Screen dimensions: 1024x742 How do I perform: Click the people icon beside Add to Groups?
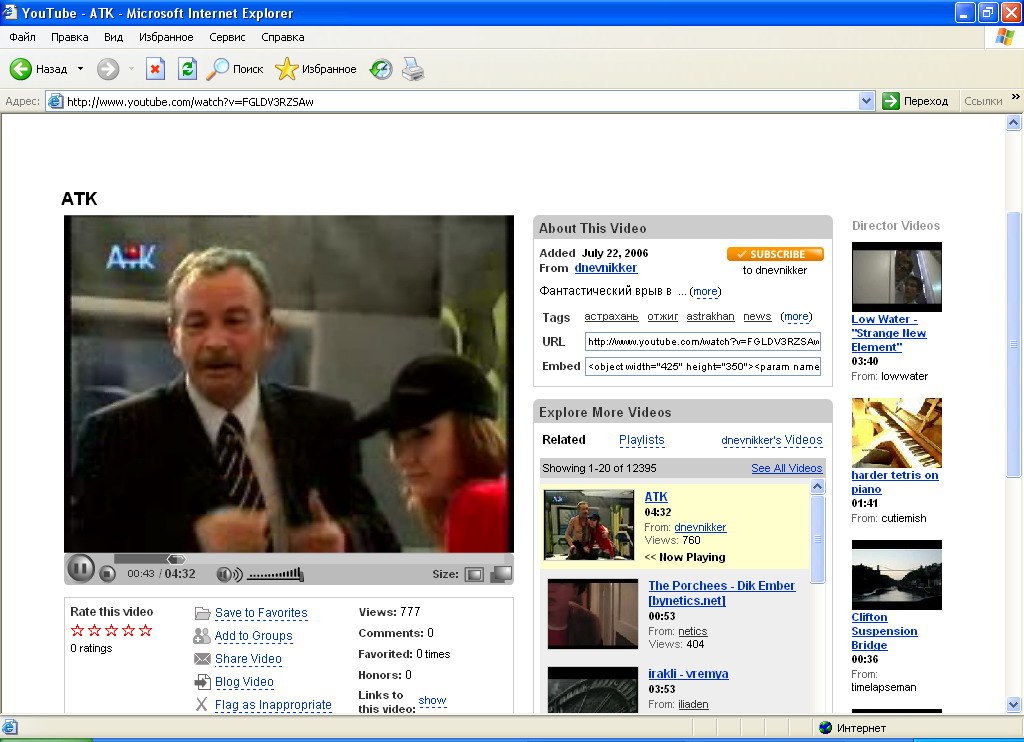(x=202, y=636)
